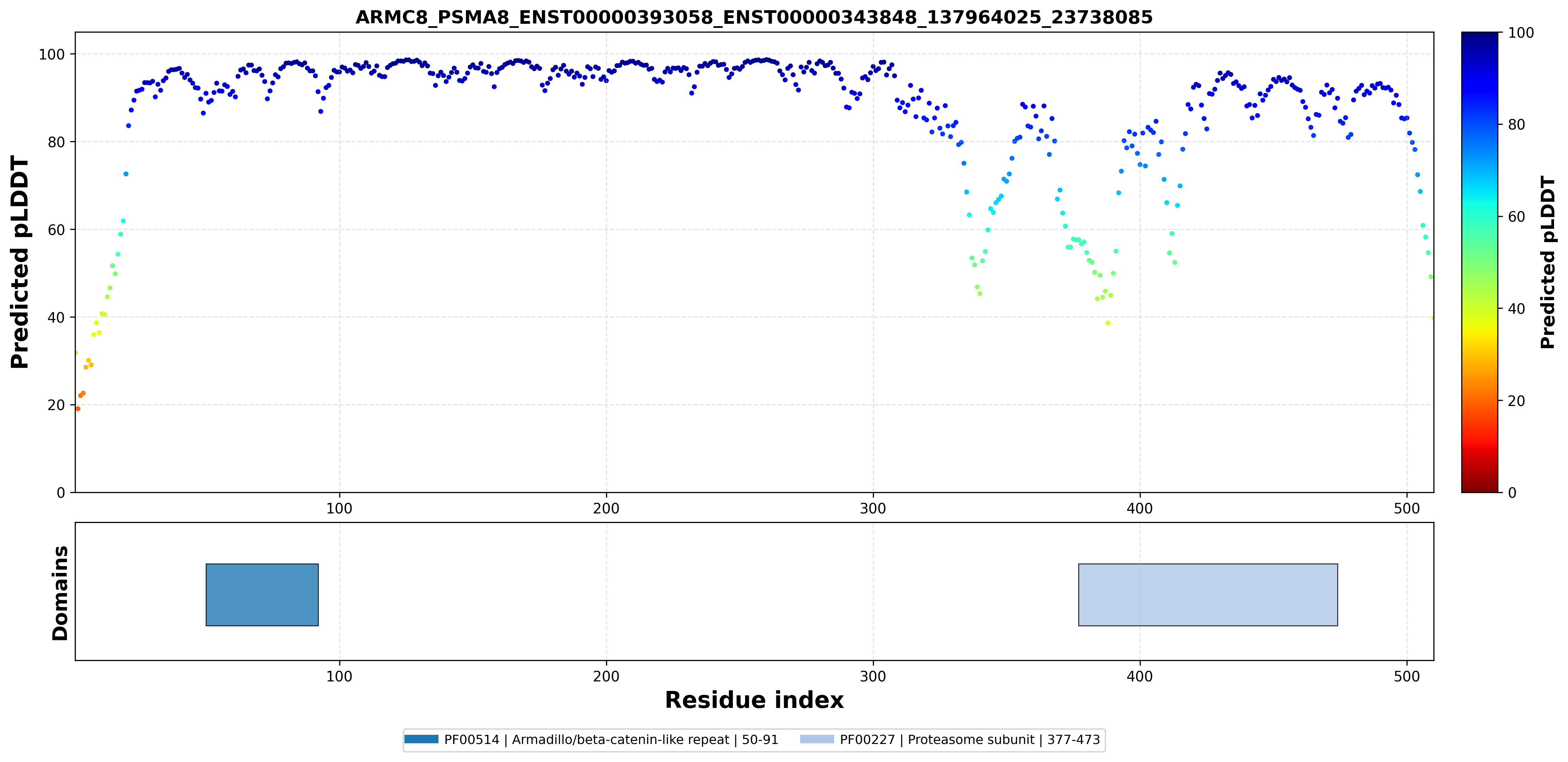Click the PF00227 legend color swatch
Image resolution: width=1568 pixels, height=762 pixels.
coord(817,740)
